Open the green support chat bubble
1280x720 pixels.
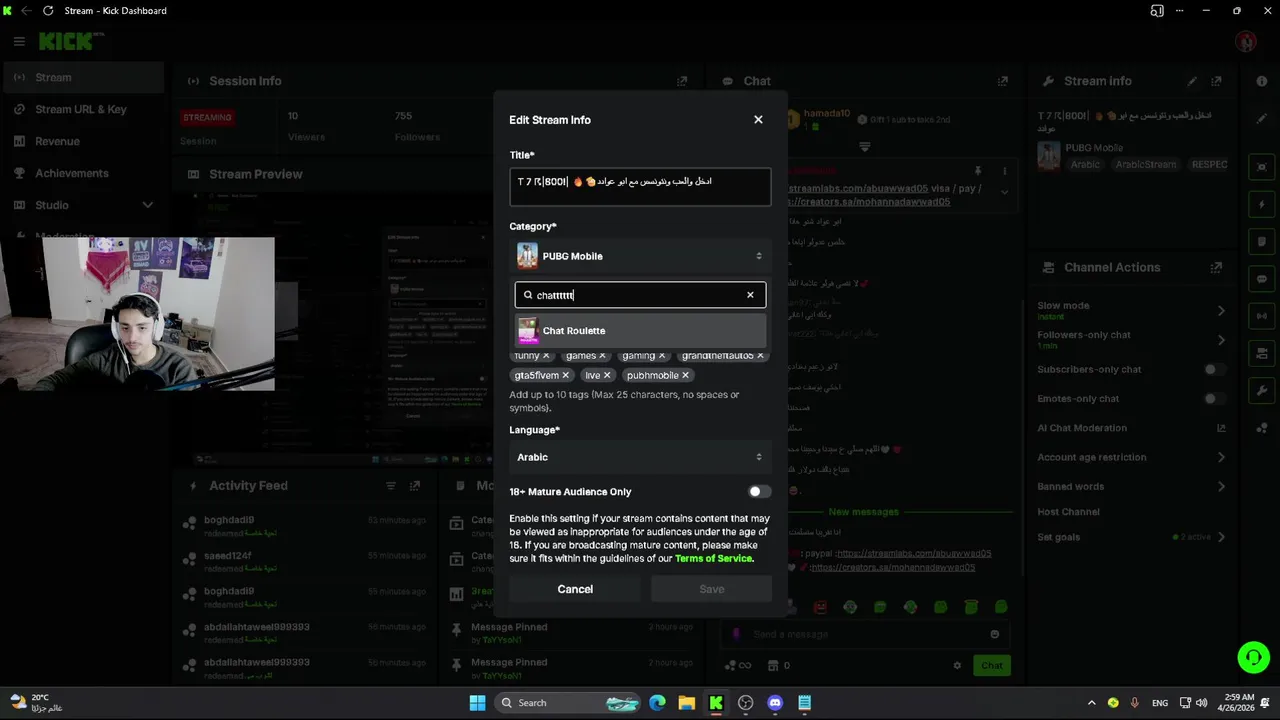1253,657
